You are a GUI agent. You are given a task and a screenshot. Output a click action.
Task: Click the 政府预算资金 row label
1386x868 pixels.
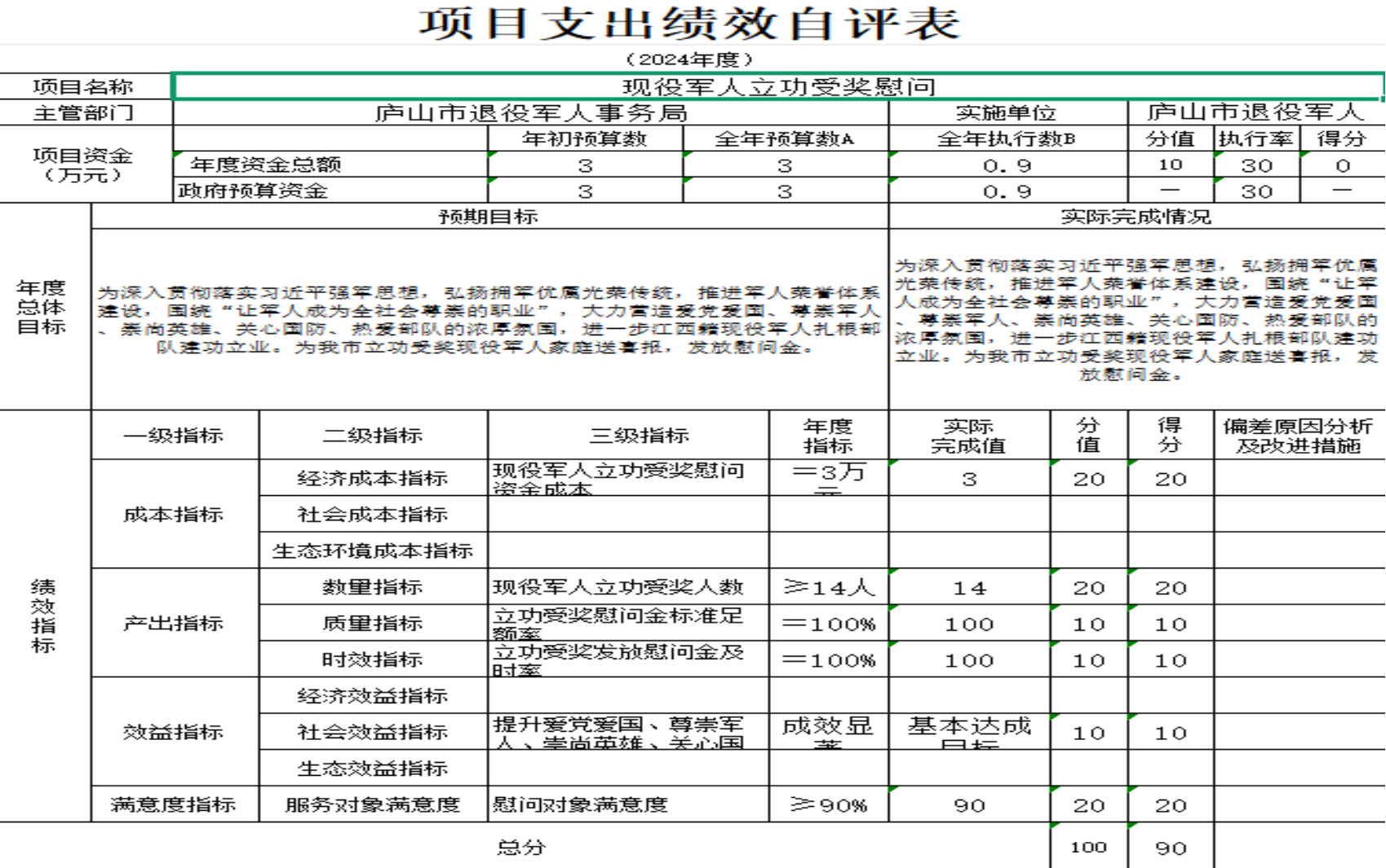(253, 191)
